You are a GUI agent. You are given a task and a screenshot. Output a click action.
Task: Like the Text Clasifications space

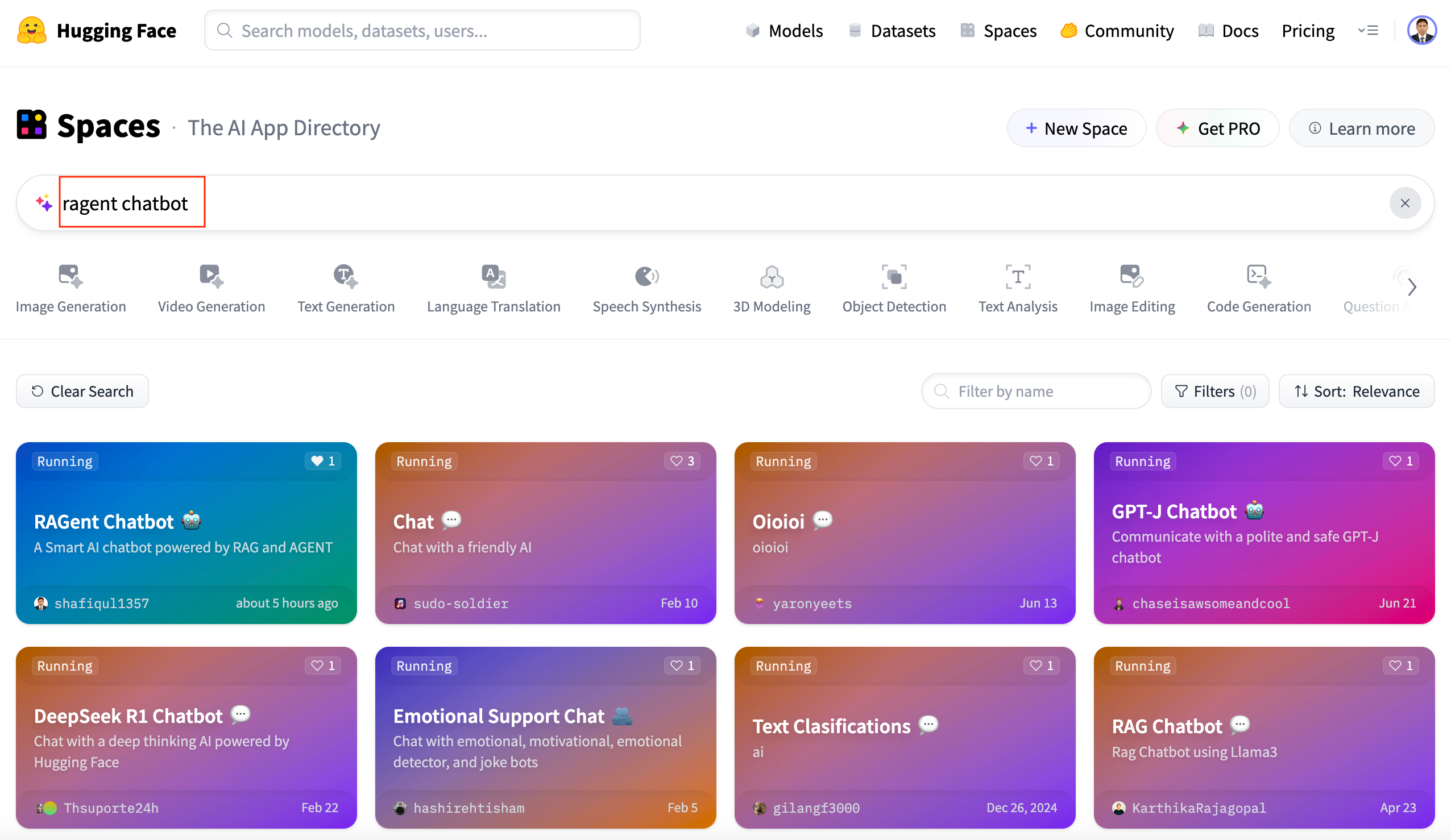coord(1041,666)
